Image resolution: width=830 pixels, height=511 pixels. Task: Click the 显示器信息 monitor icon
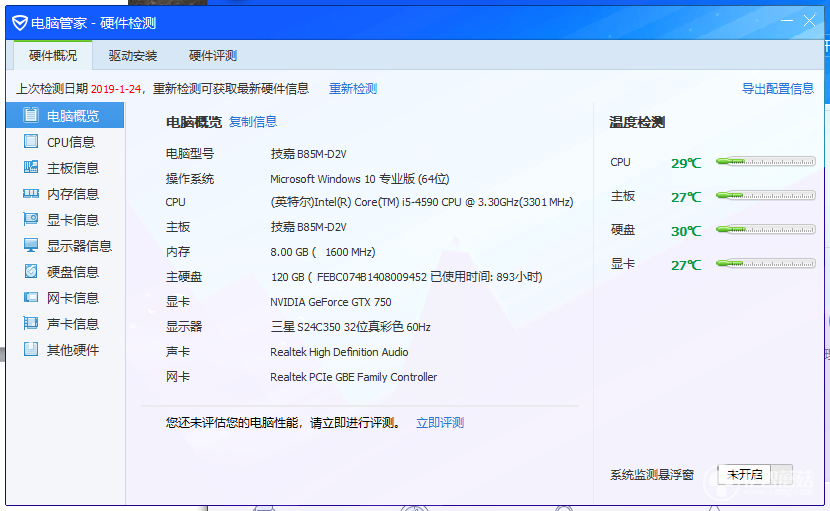pyautogui.click(x=31, y=245)
